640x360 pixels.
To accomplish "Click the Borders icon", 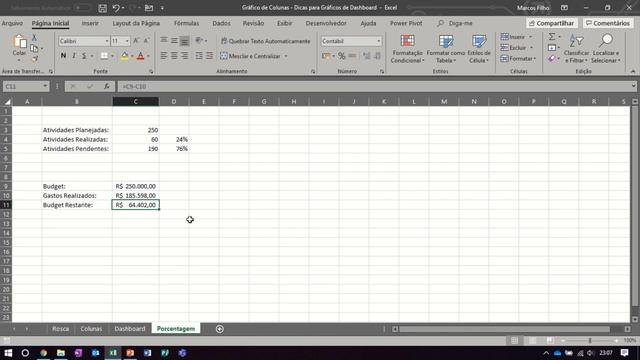I will 104,56.
